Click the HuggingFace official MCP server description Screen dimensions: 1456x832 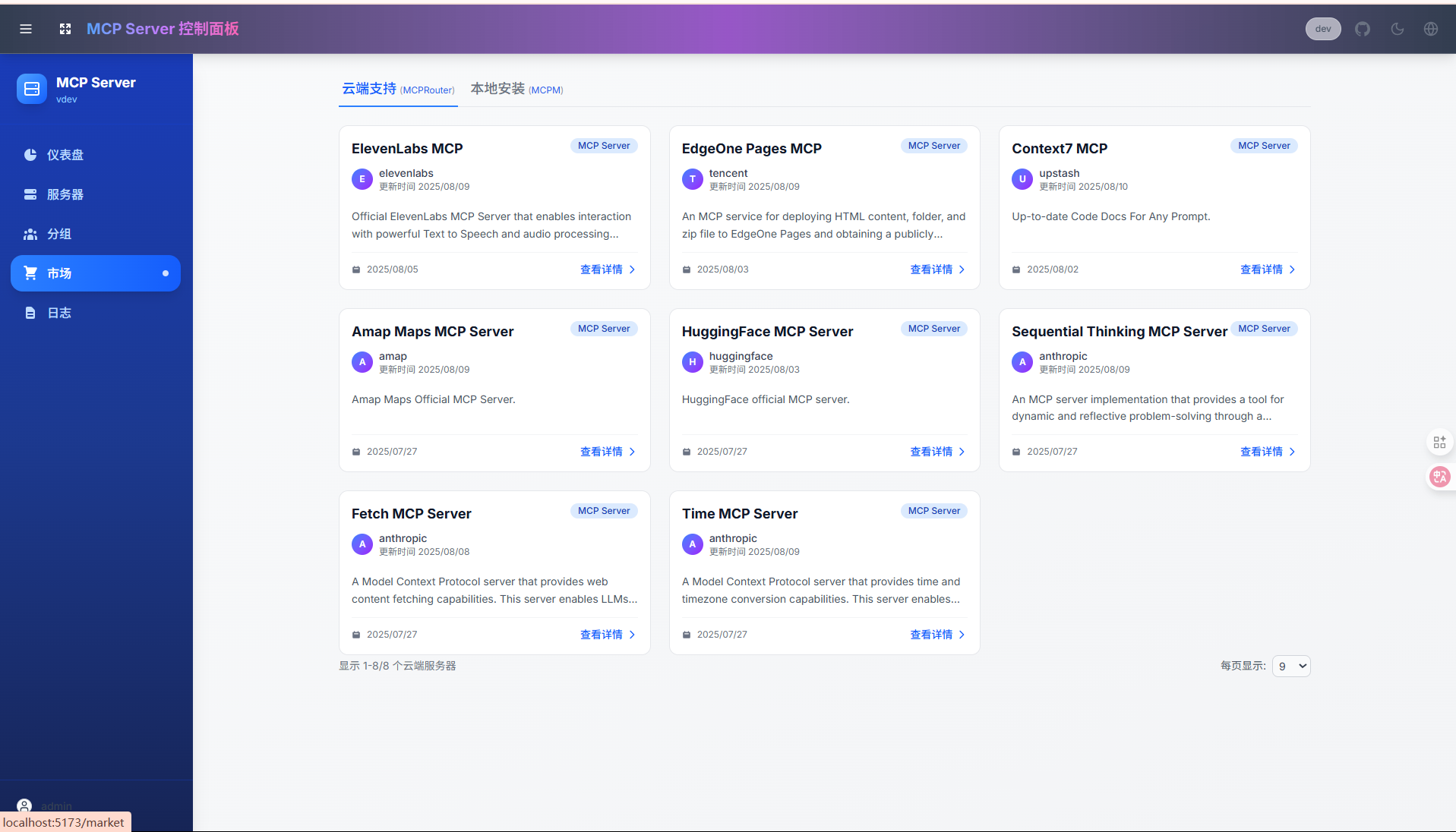(766, 399)
